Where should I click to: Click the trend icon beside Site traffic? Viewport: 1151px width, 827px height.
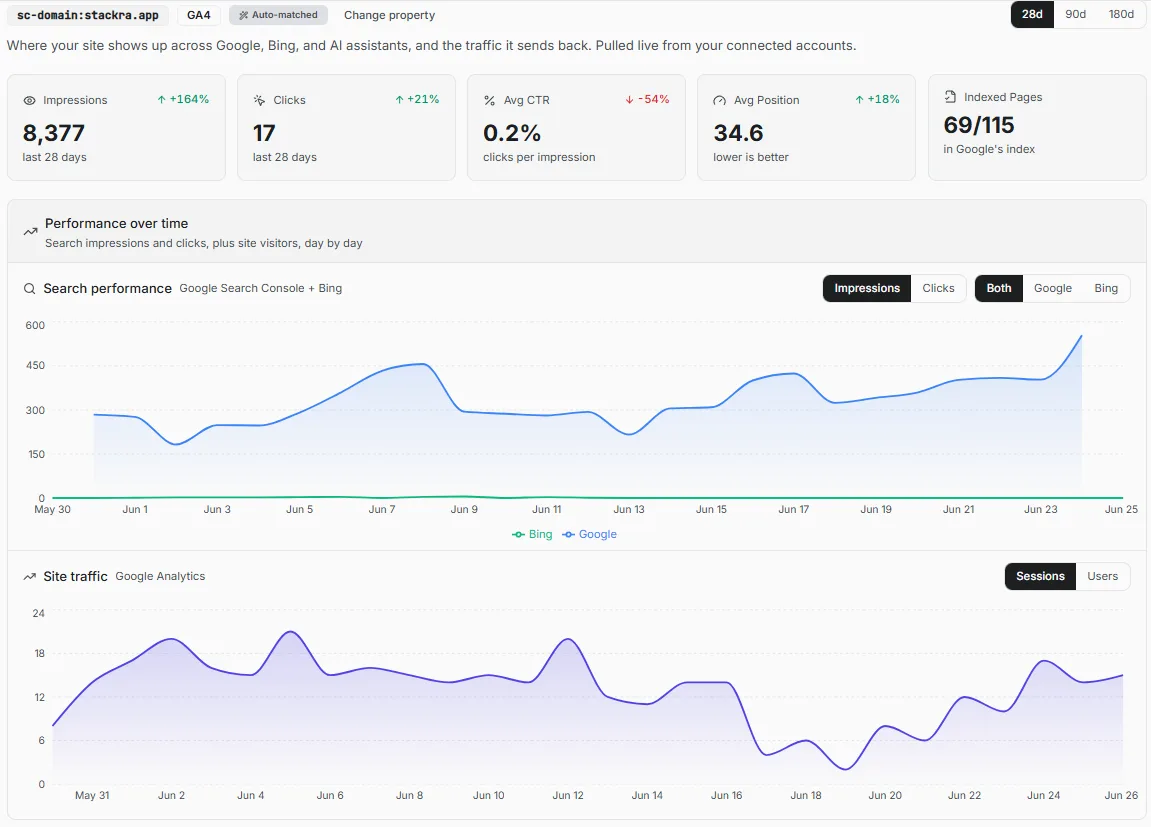point(29,577)
